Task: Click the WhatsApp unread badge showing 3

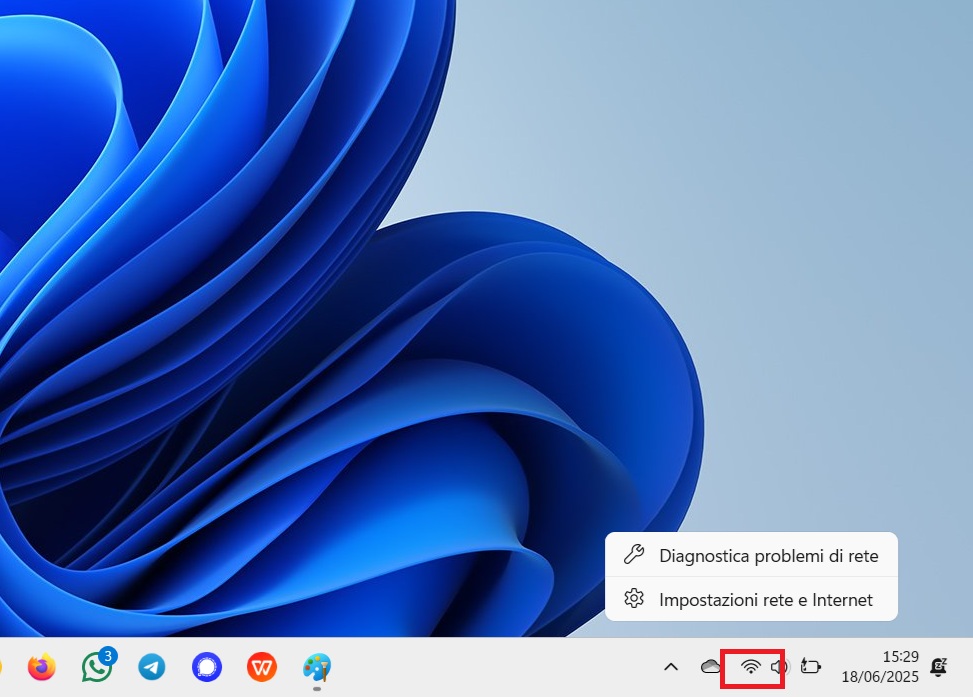Action: coord(108,656)
